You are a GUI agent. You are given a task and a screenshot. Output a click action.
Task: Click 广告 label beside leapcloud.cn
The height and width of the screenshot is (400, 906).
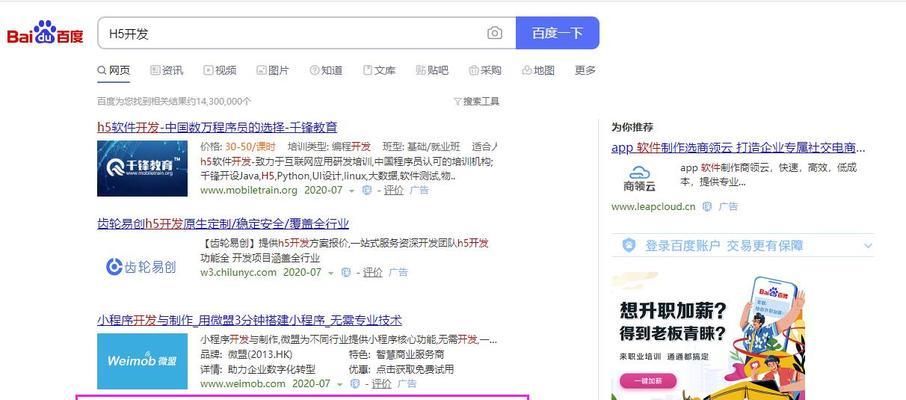click(x=728, y=206)
